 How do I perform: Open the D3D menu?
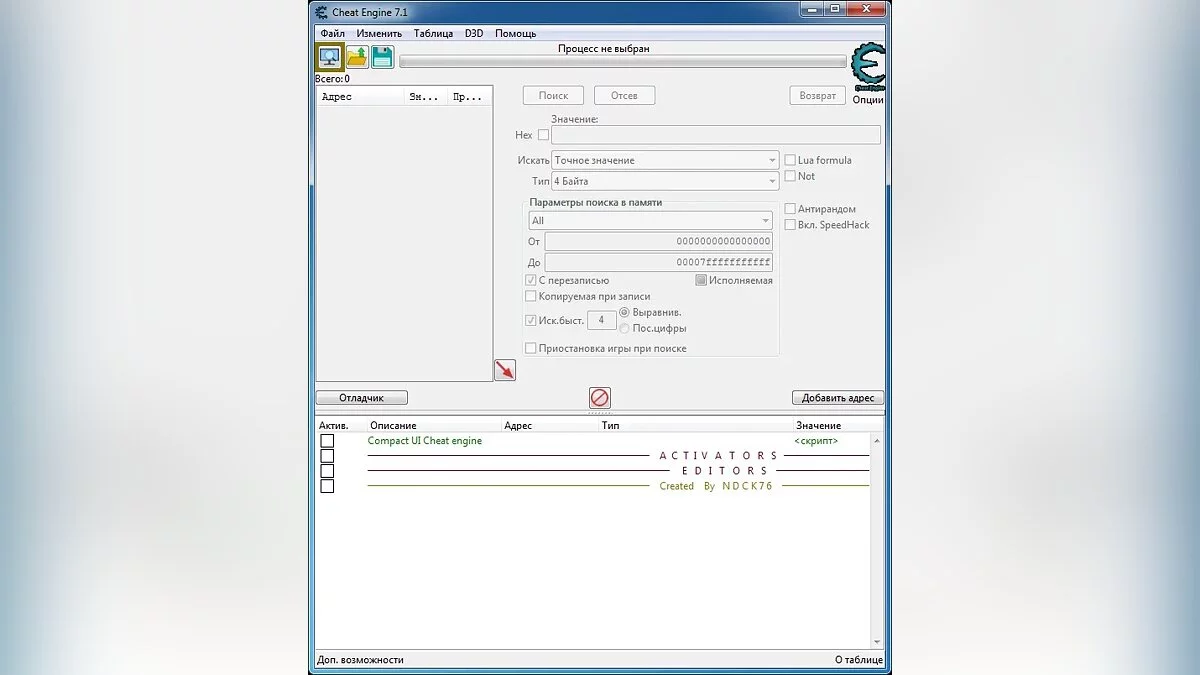[x=474, y=33]
